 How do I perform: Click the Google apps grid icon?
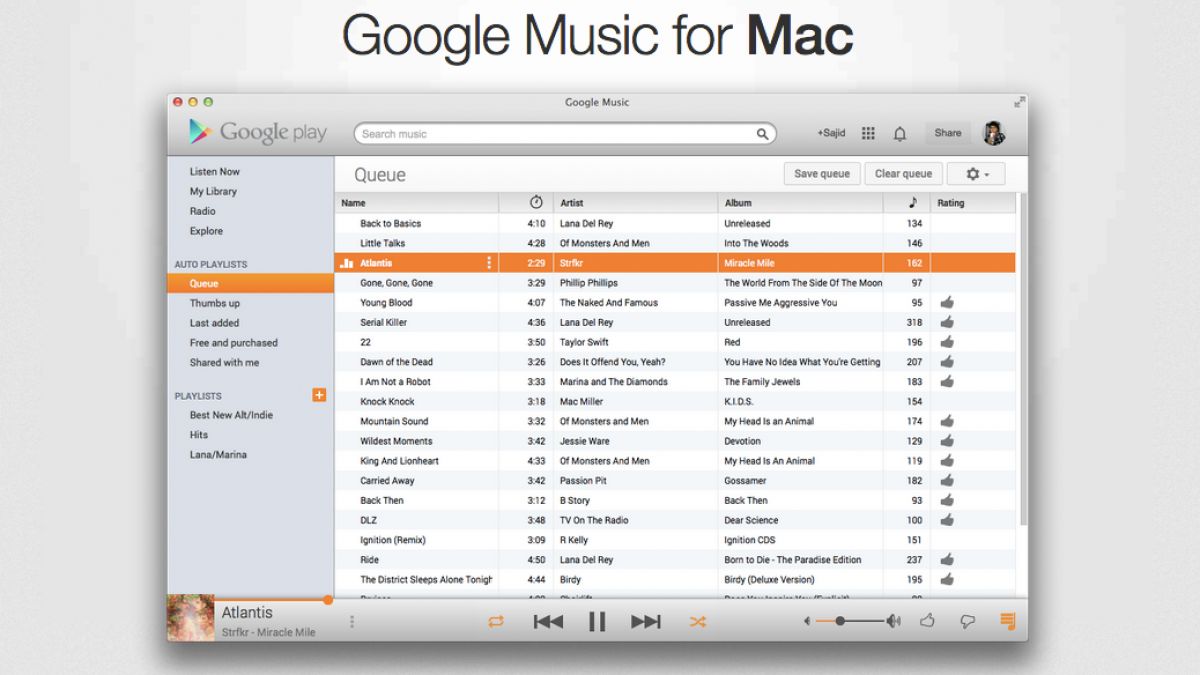pyautogui.click(x=868, y=134)
